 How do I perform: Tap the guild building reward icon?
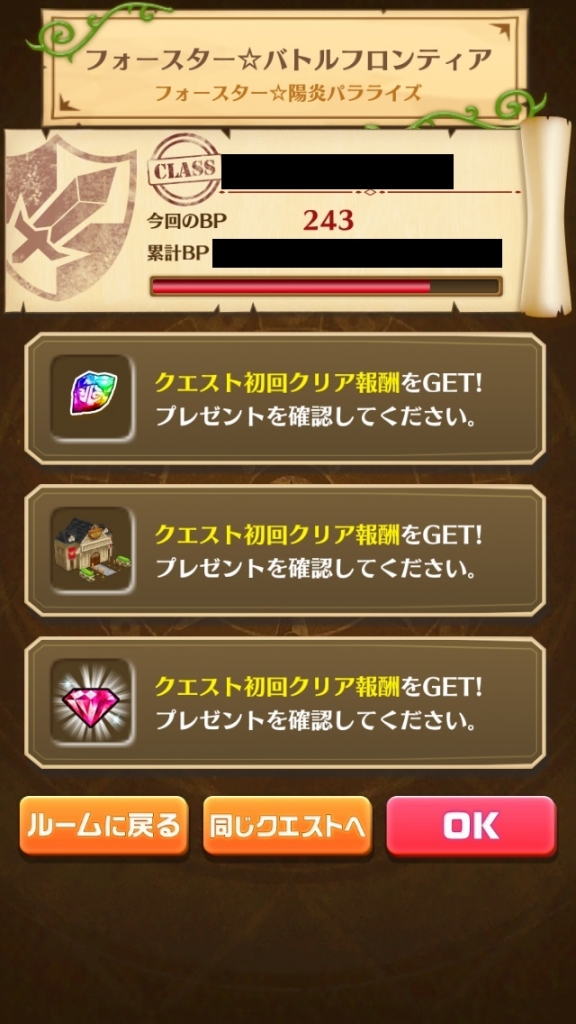93,550
